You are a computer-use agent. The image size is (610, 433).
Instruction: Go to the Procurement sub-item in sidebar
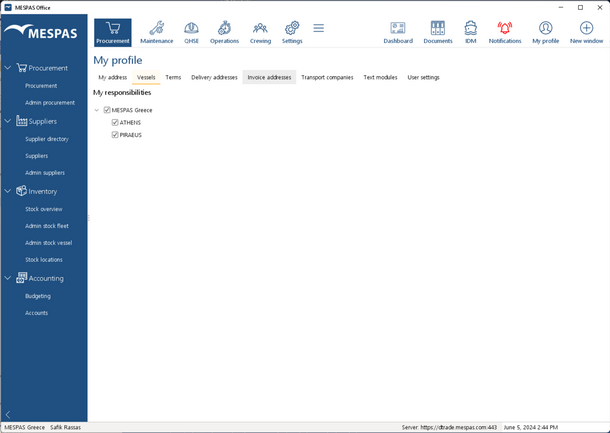(41, 86)
